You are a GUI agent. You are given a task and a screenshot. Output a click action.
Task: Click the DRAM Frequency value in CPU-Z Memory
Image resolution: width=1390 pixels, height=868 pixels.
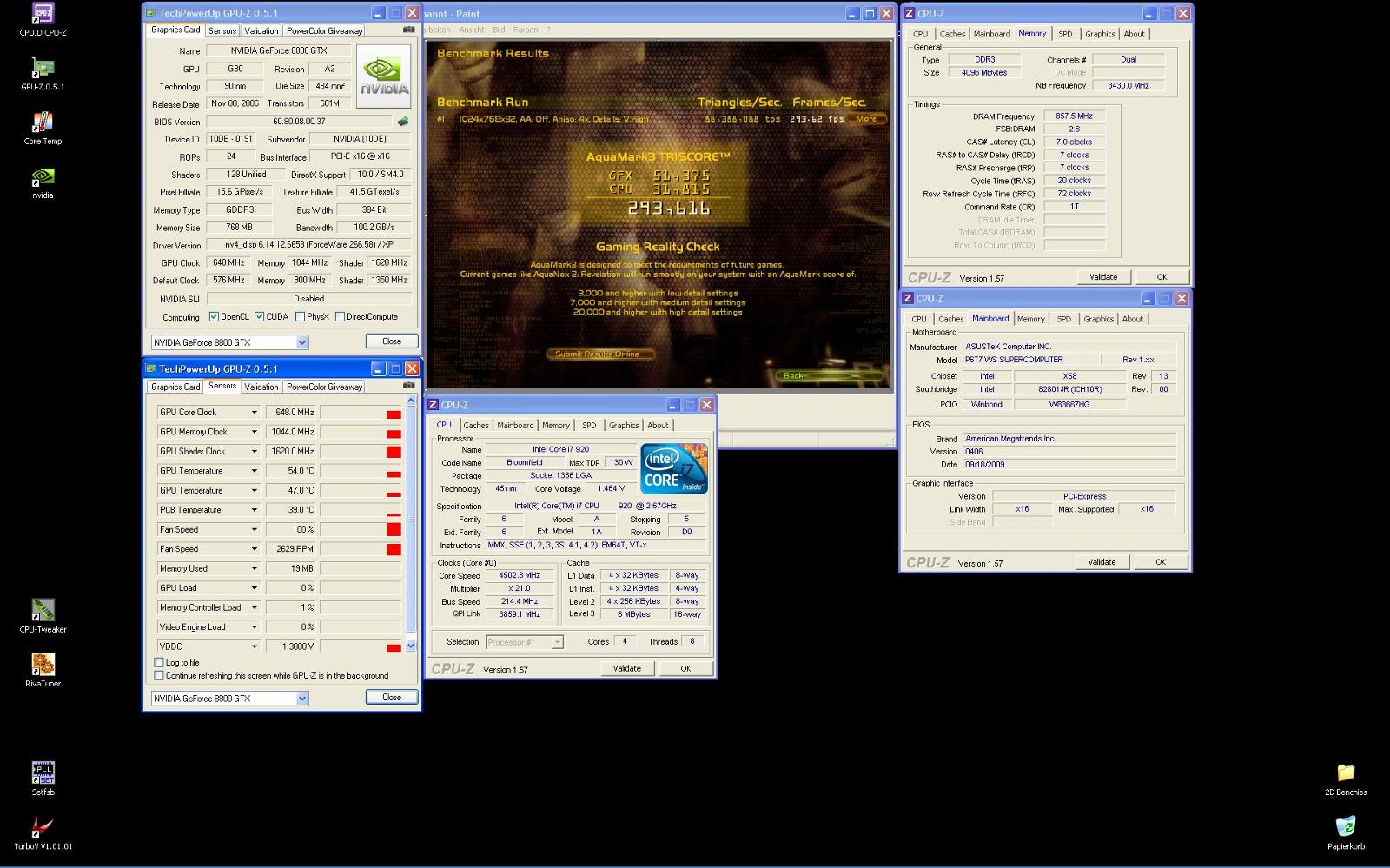1075,116
